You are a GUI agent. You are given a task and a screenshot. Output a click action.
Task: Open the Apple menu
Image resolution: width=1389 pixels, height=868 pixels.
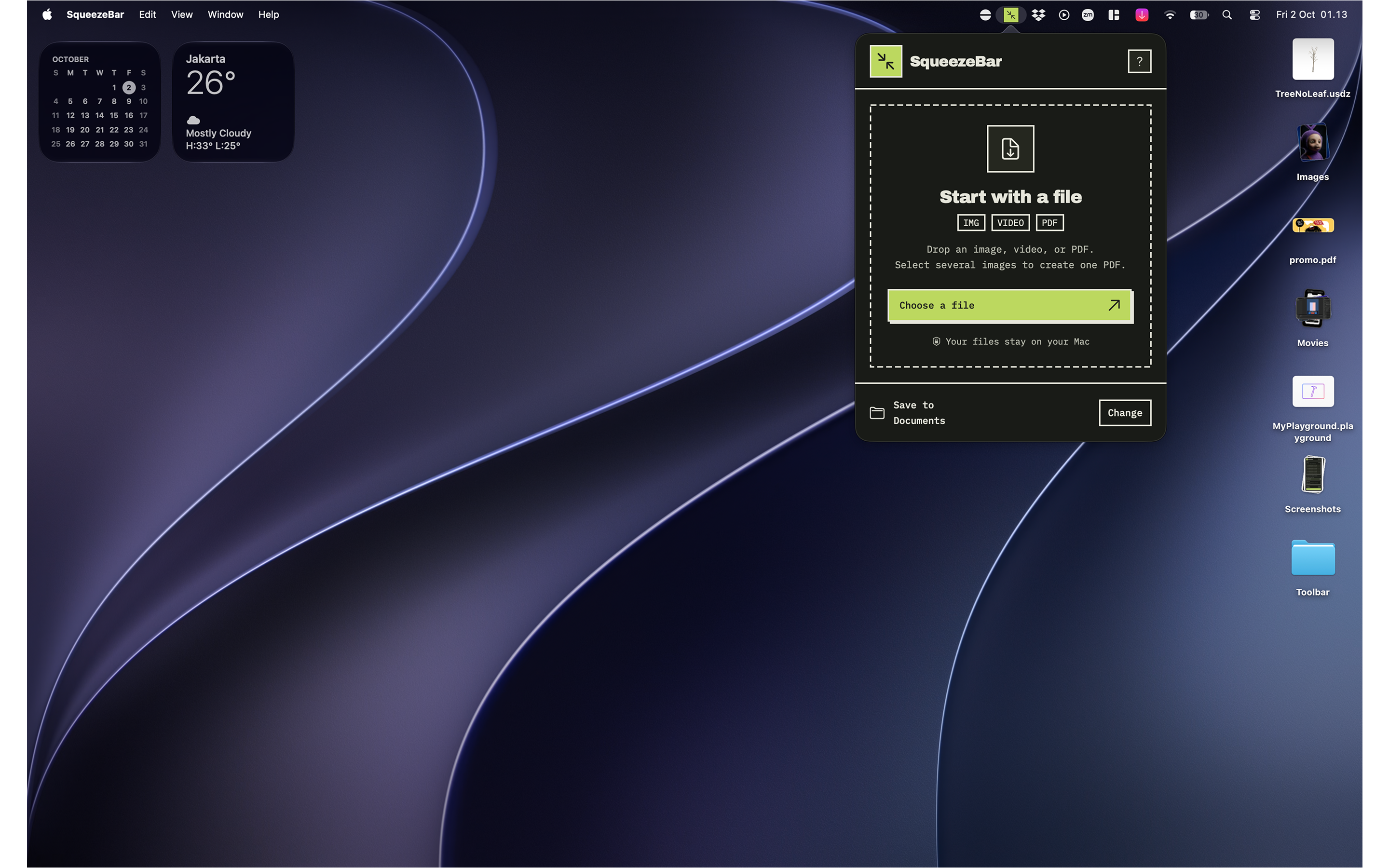click(x=47, y=14)
